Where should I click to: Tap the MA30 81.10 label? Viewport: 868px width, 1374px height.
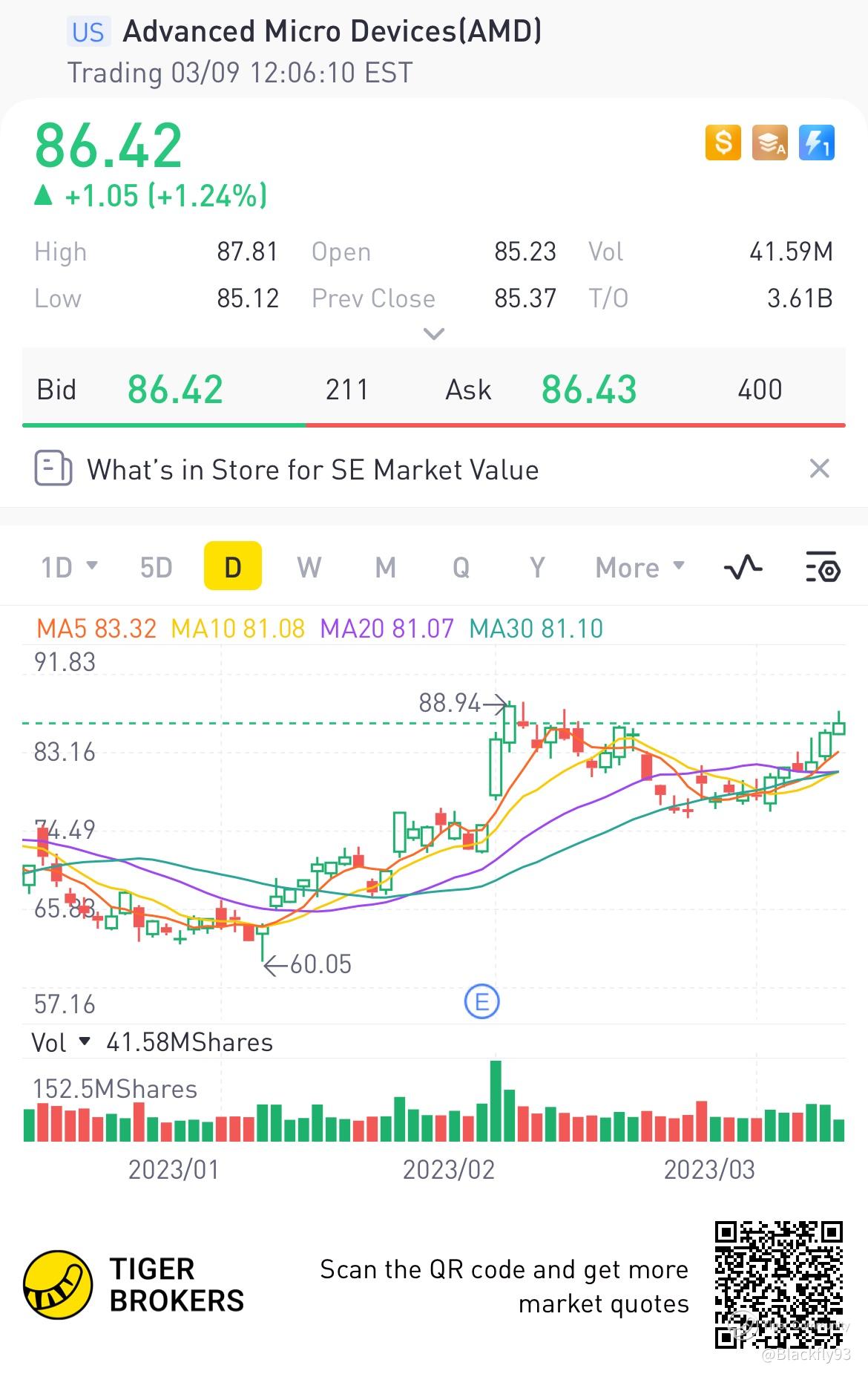tap(536, 629)
